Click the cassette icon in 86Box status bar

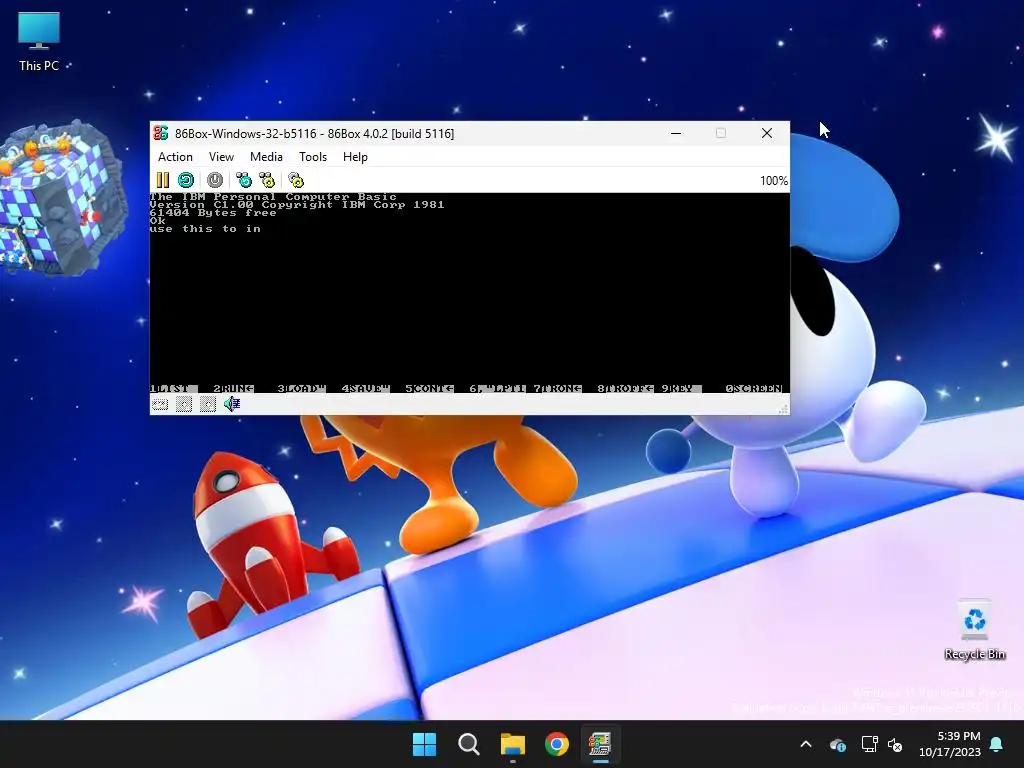pyautogui.click(x=160, y=404)
